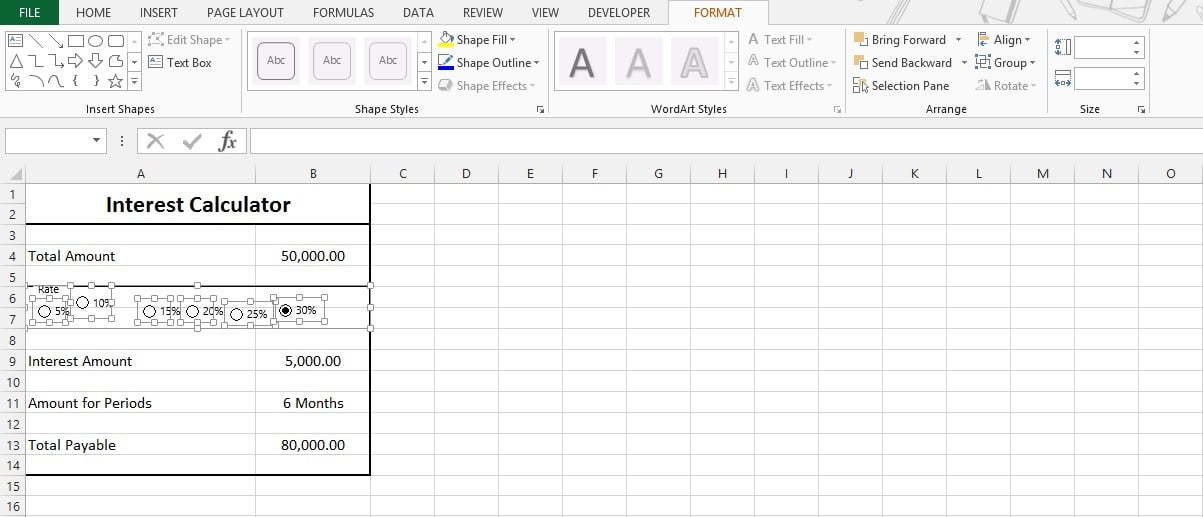Open Size dialog launcher
Viewport: 1203px width, 517px height.
click(1140, 109)
